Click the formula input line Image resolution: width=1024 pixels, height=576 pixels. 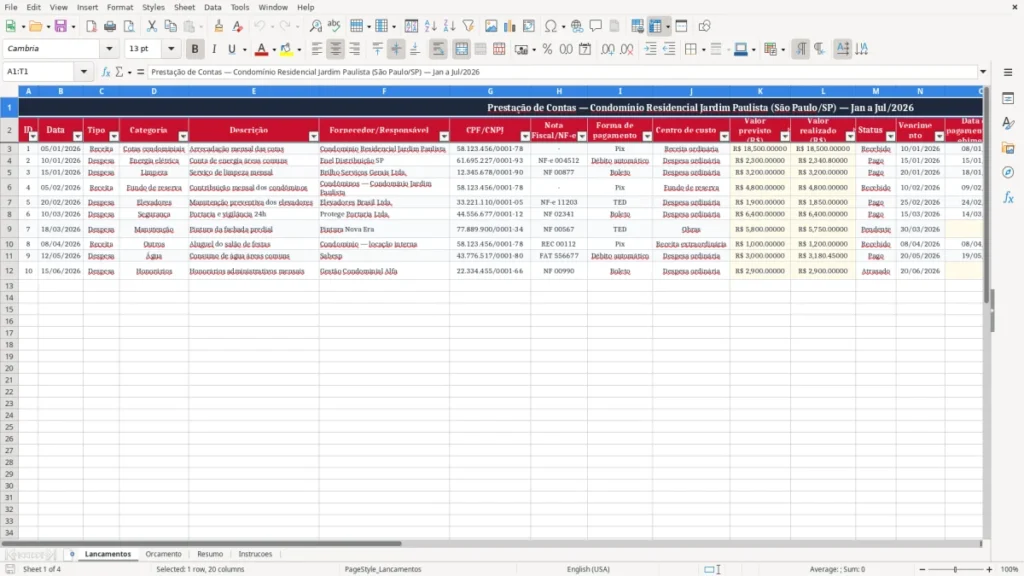(562, 72)
